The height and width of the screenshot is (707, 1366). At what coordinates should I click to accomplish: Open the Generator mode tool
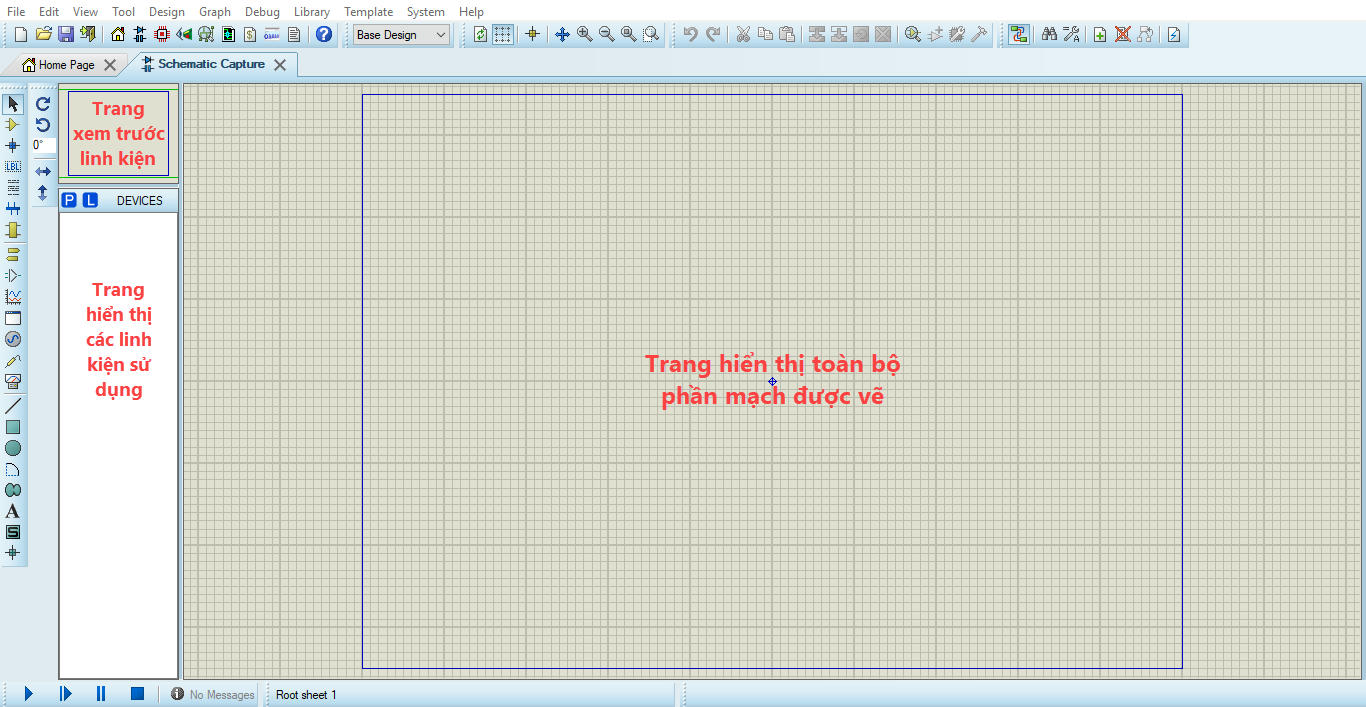tap(13, 339)
